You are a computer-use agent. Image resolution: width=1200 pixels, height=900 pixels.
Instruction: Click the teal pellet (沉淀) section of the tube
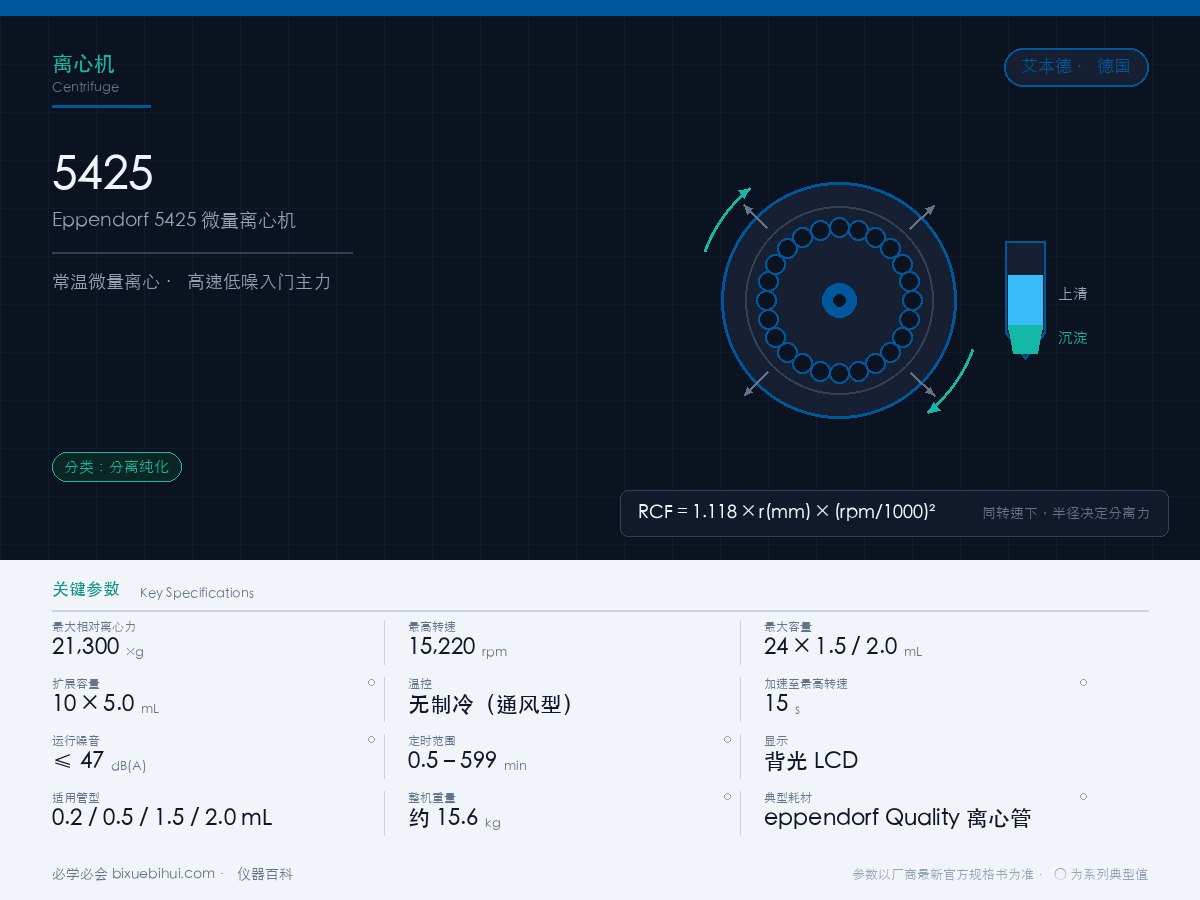[x=1025, y=339]
